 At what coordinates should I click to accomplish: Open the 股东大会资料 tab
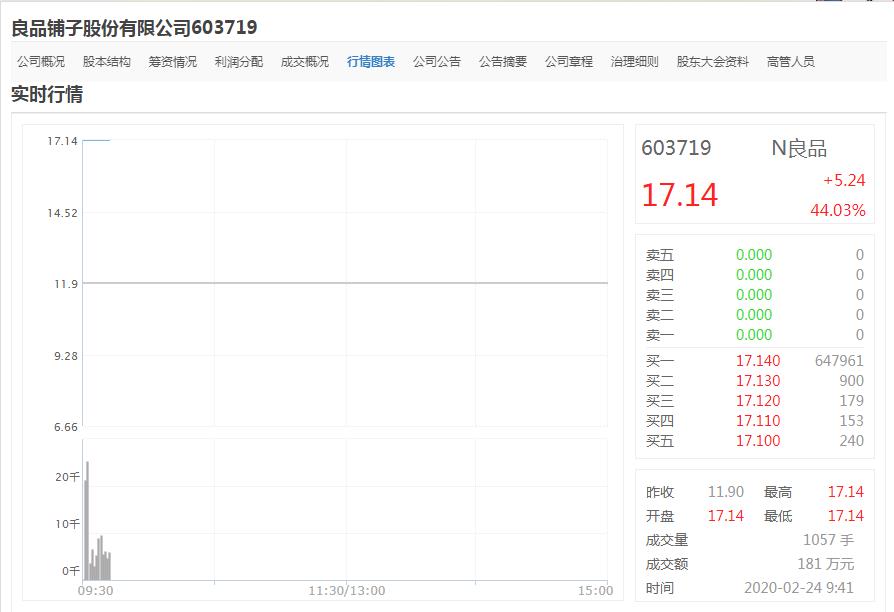pyautogui.click(x=713, y=62)
